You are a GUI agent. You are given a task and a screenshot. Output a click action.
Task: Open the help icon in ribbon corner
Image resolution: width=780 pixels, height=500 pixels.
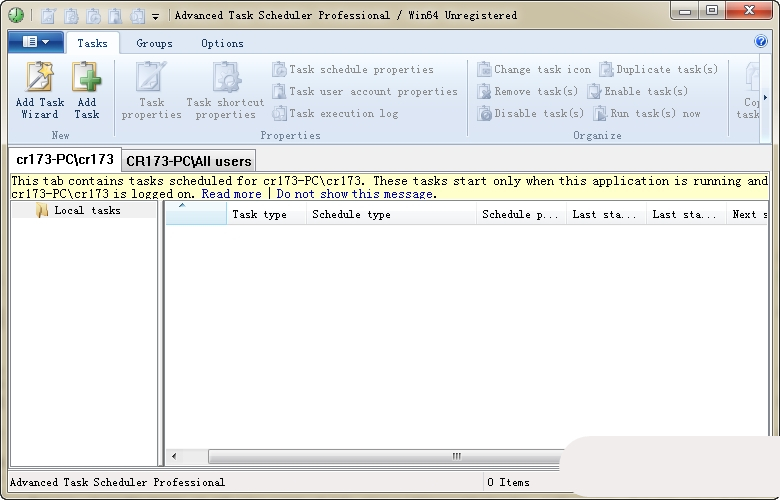coord(761,41)
